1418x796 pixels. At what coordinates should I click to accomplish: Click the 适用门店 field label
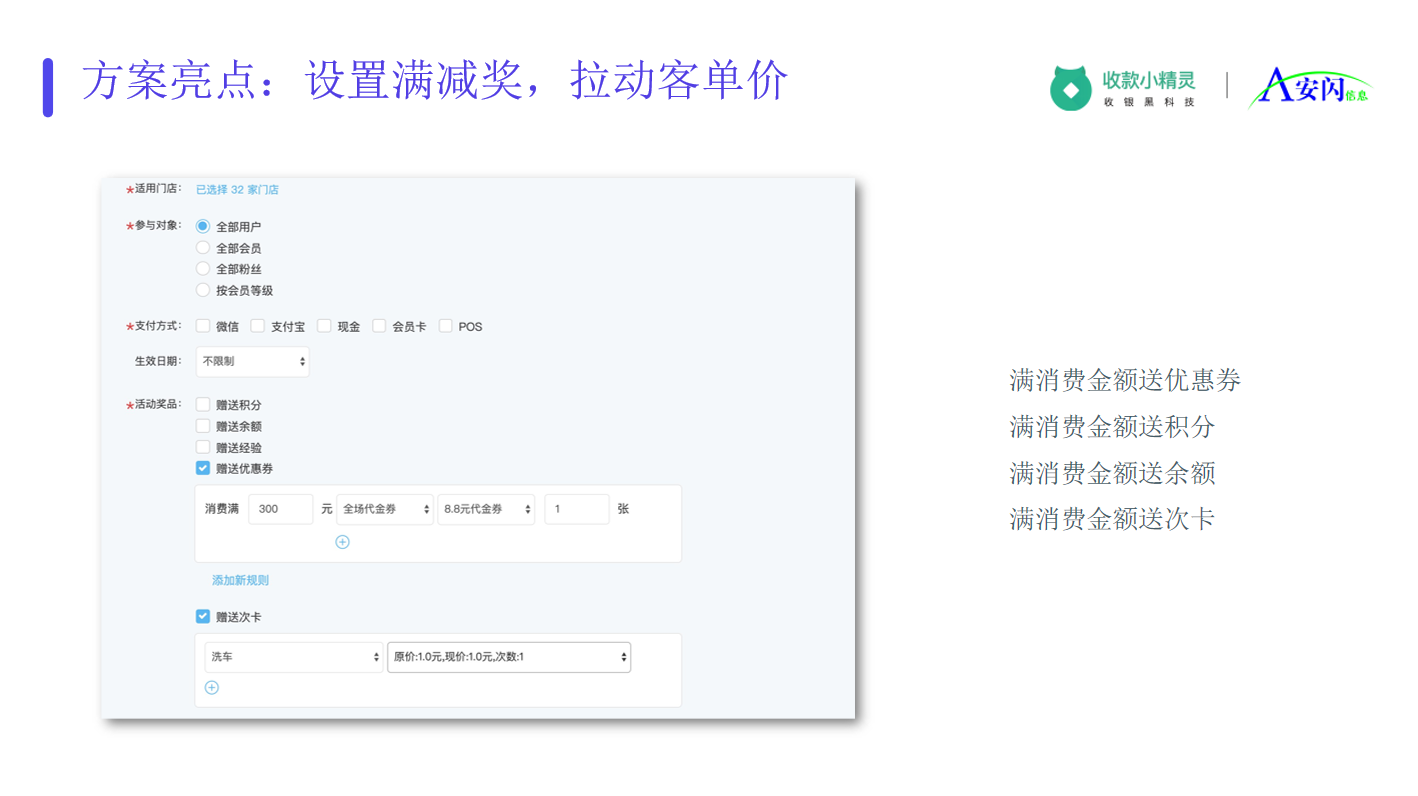[x=155, y=189]
